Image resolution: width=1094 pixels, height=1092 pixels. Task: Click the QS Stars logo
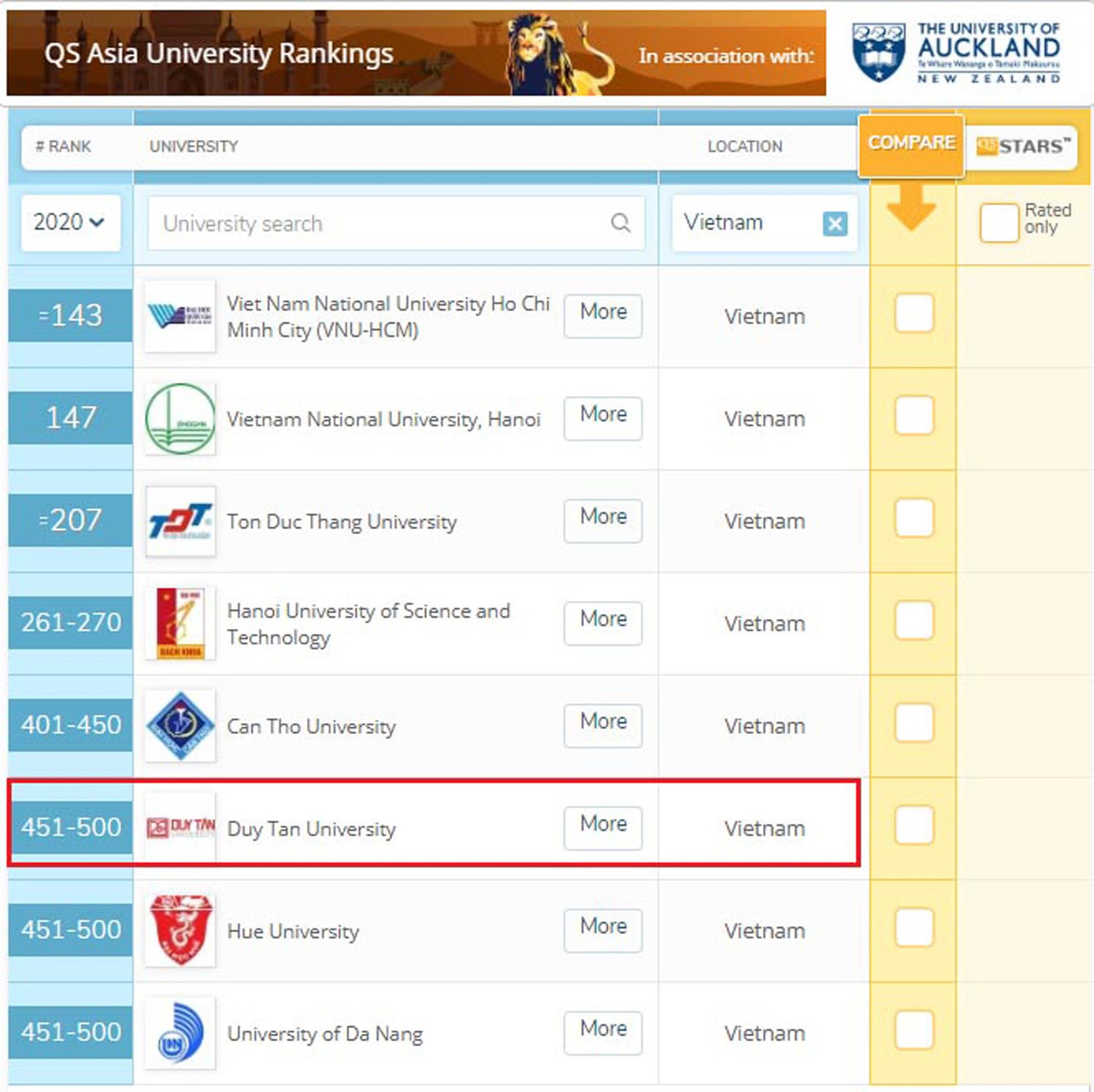pyautogui.click(x=1022, y=146)
